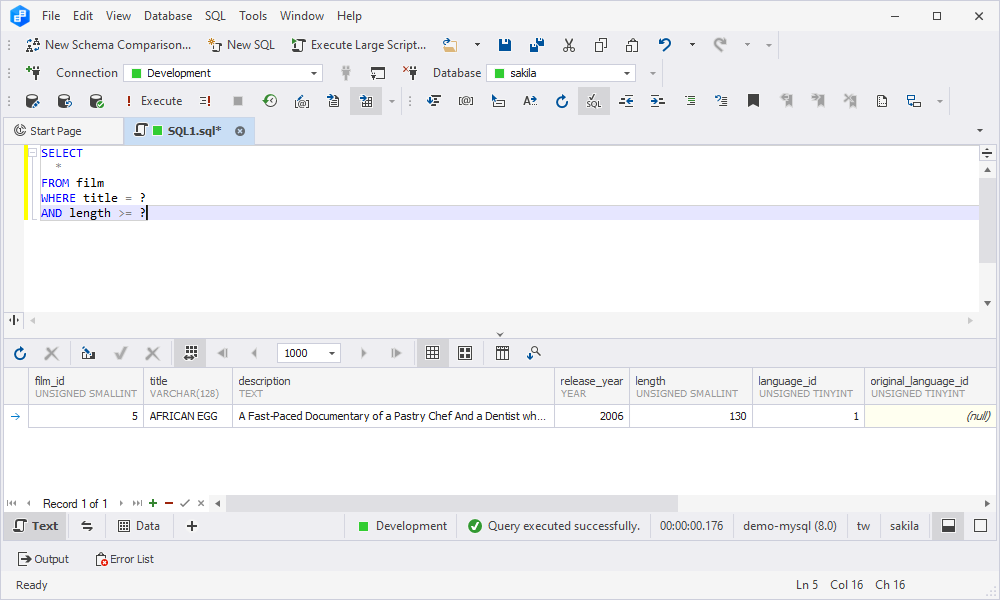Click the disconnect icon with red X
Viewport: 1000px width, 600px height.
[410, 73]
